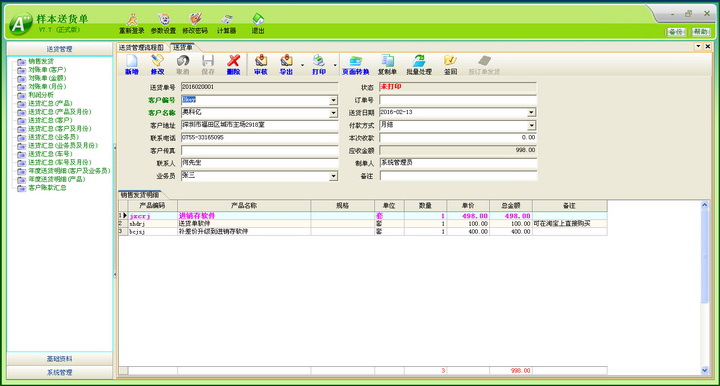Open 参数设置 (parameter settings)

click(x=163, y=23)
